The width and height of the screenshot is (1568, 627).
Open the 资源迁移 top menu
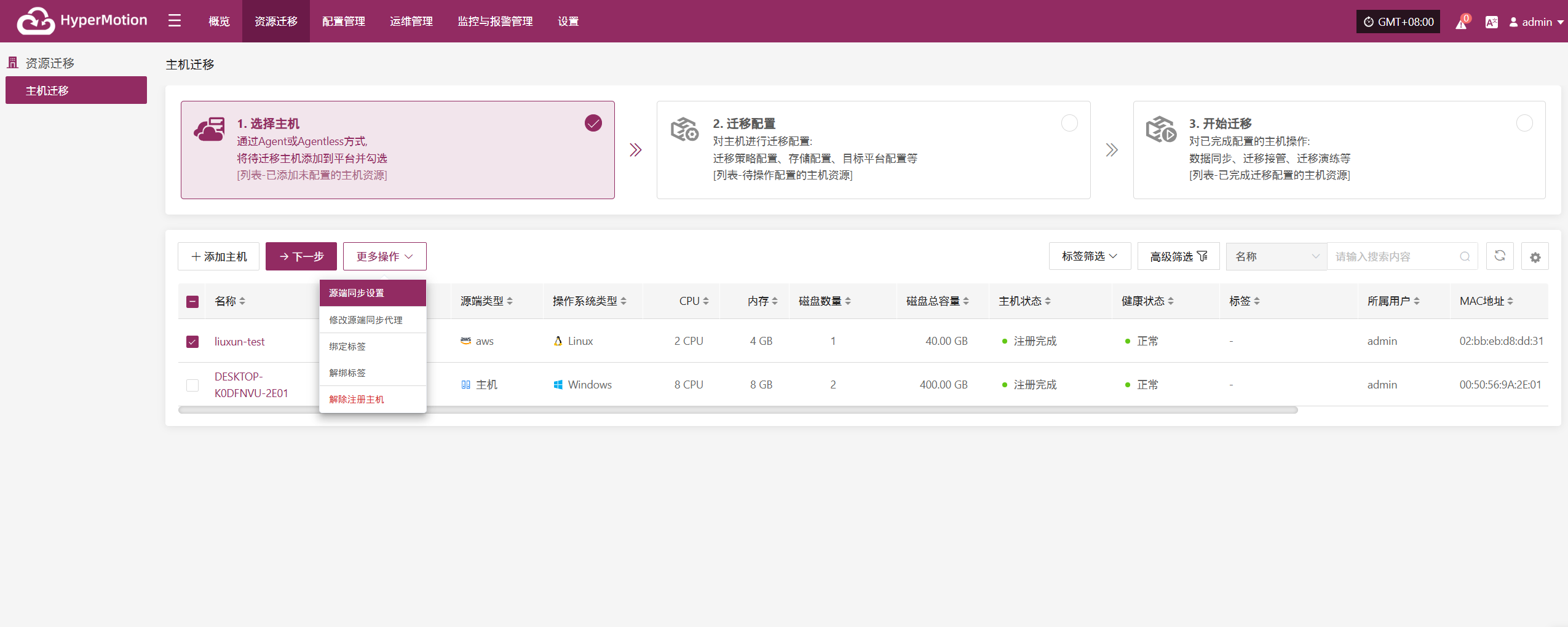[276, 21]
